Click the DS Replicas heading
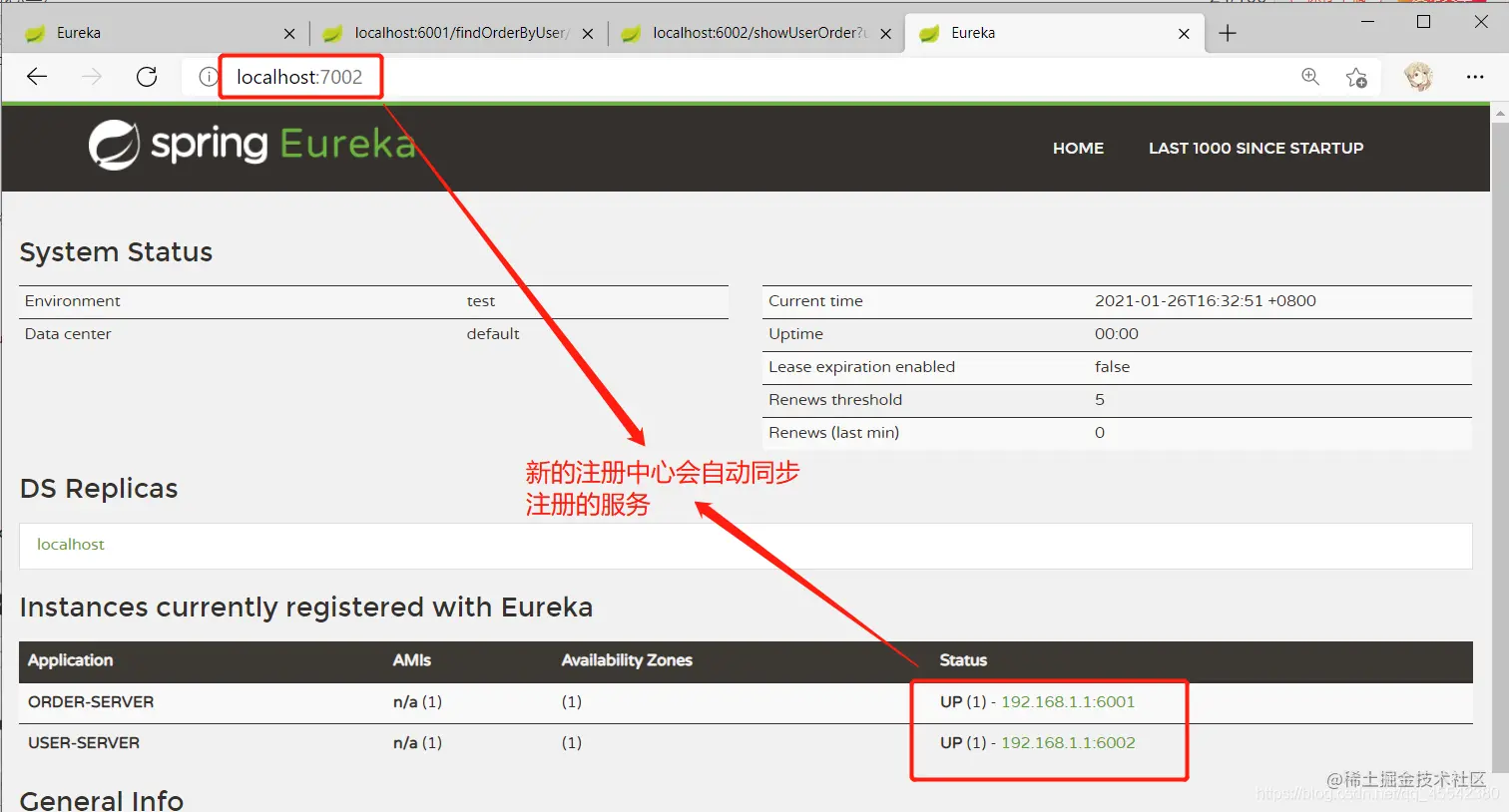The image size is (1509, 812). [99, 489]
